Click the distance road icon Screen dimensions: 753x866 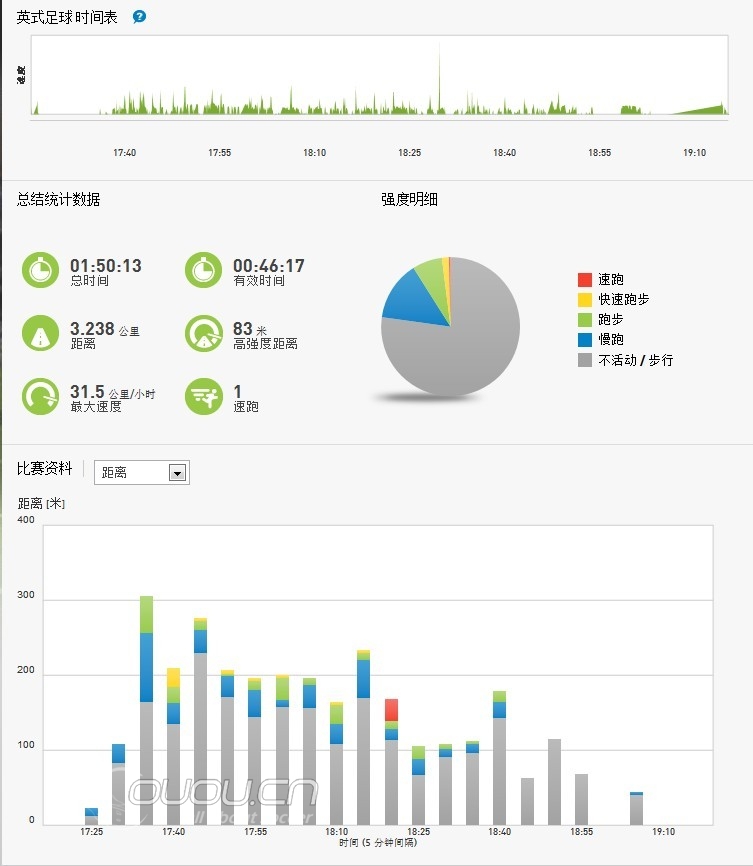(40, 335)
